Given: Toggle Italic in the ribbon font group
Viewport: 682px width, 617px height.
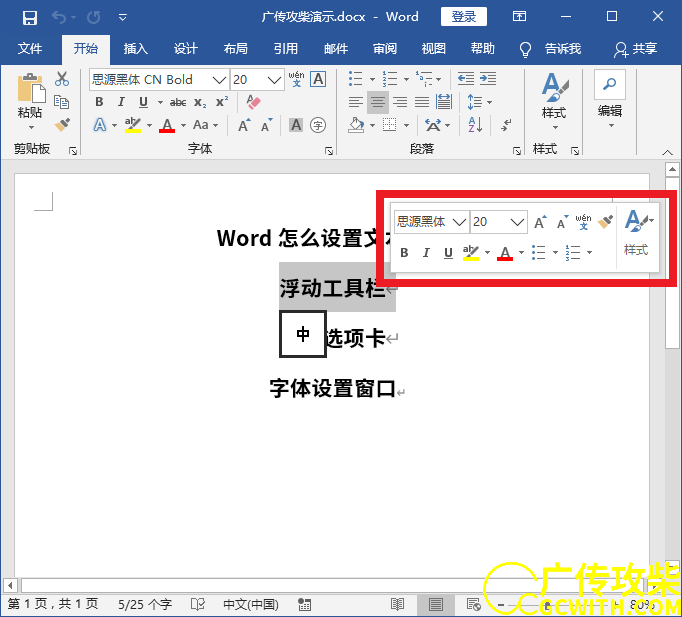Looking at the screenshot, I should pos(121,102).
